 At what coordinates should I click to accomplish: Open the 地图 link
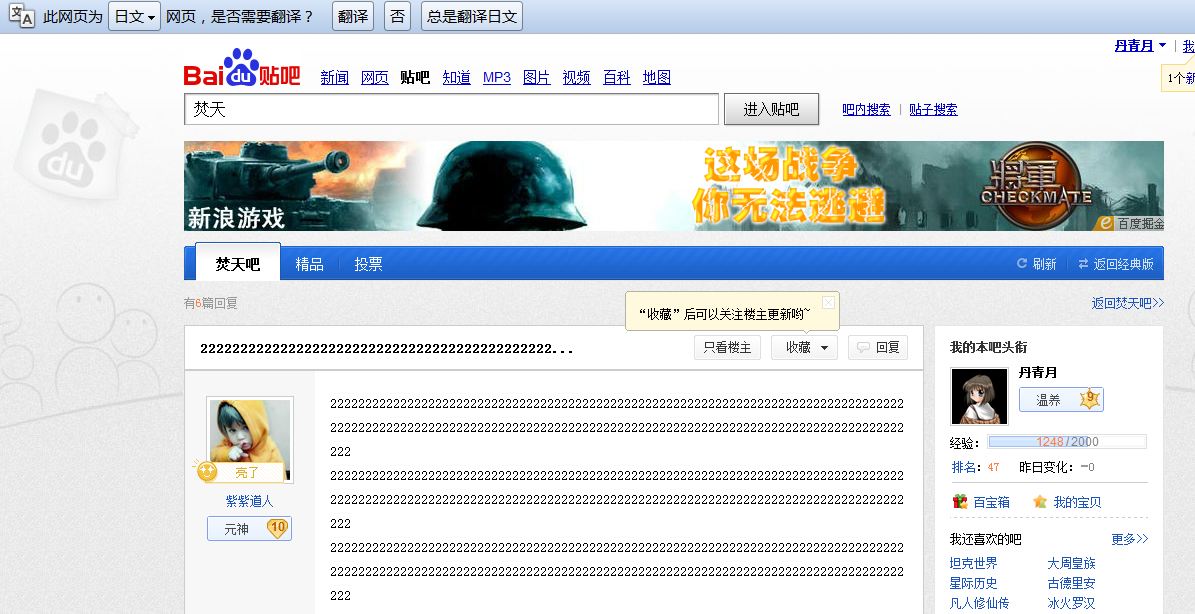point(656,77)
